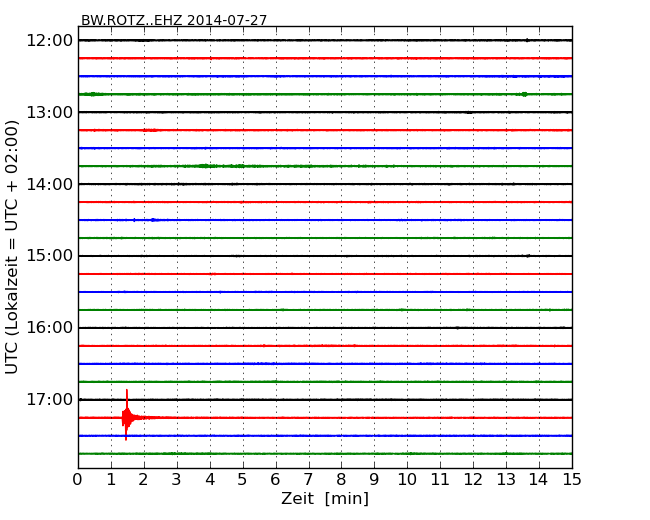Click the plot title BW.ROTZ..EHZ 2014-07-27

[174, 20]
